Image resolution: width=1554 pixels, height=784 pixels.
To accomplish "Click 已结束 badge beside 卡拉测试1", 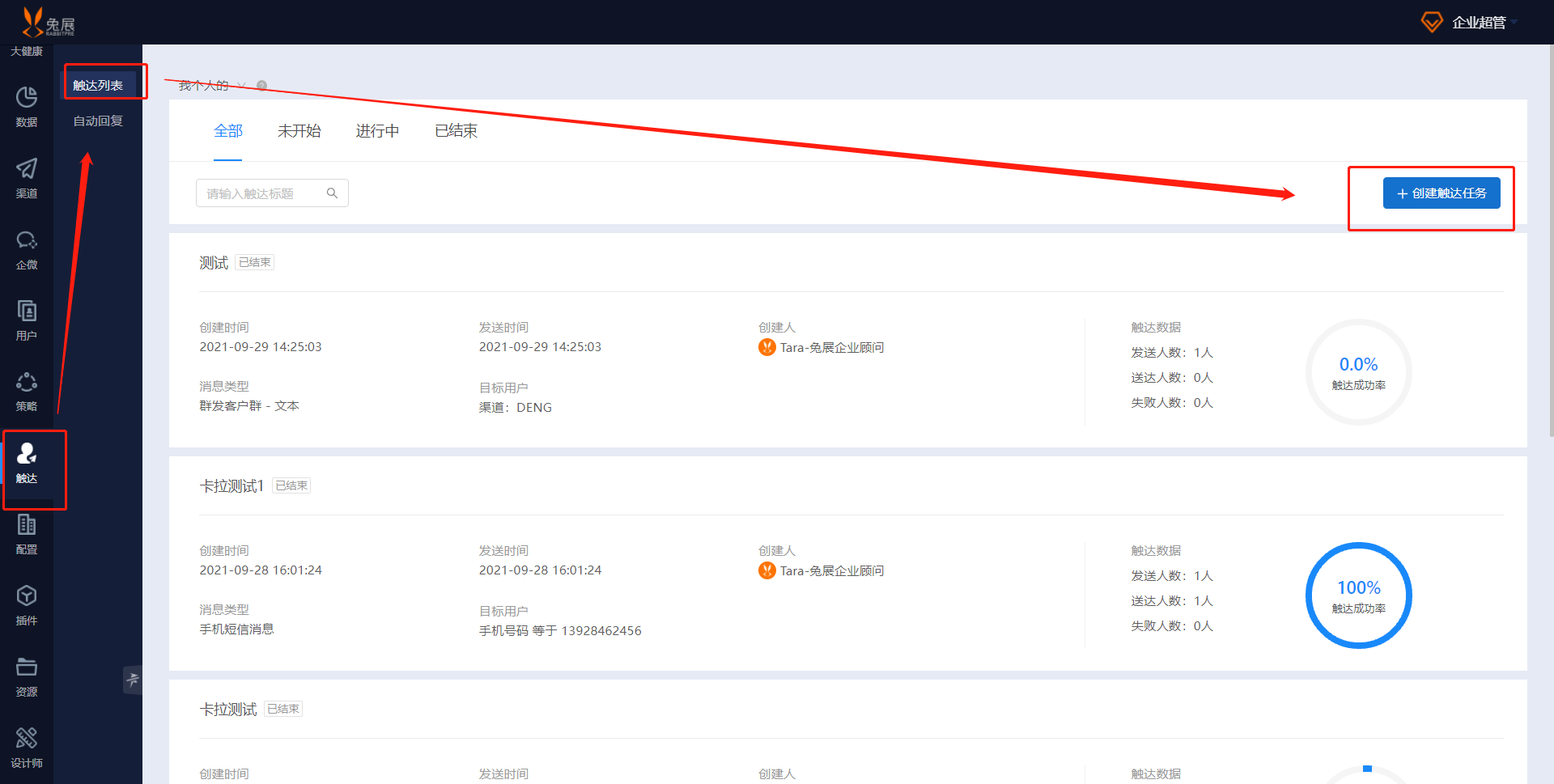I will coord(291,485).
